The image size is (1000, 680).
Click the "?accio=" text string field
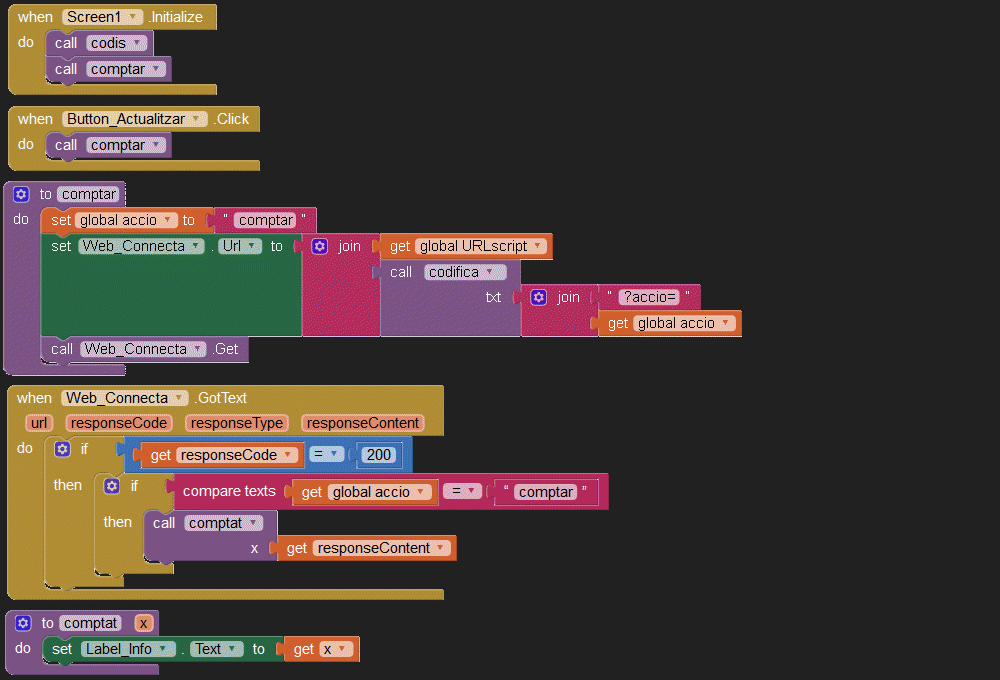coord(650,297)
